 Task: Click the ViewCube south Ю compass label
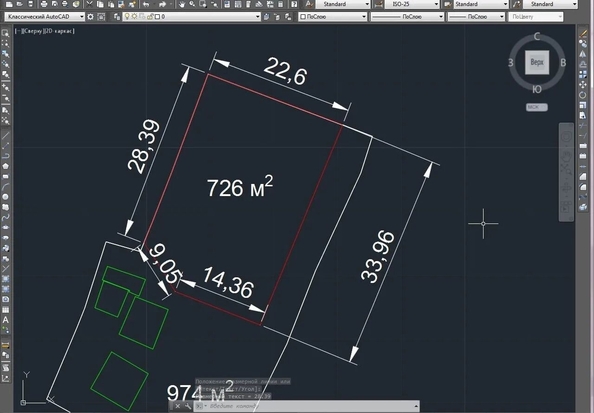(537, 89)
